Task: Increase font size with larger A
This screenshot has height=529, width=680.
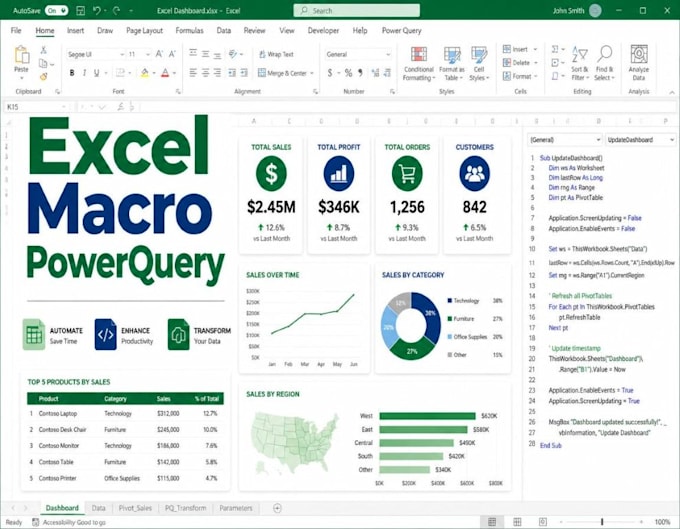Action: click(x=159, y=54)
